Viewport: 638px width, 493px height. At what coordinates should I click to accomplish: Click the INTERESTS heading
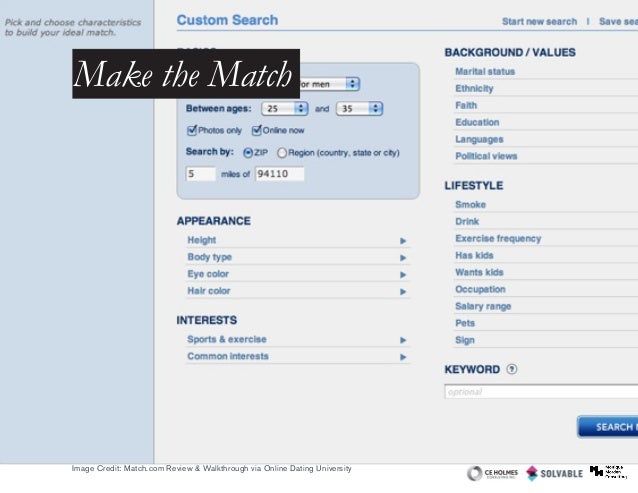206,320
